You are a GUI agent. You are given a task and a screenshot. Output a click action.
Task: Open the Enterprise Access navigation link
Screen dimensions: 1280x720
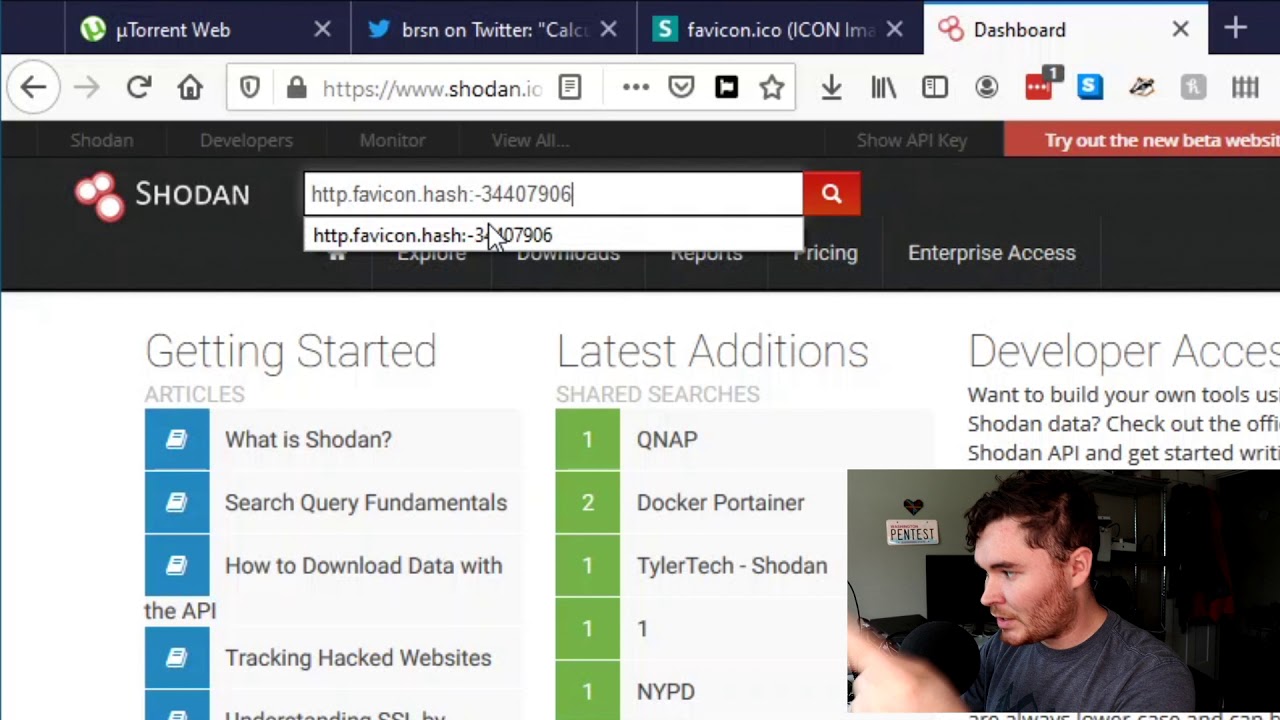pyautogui.click(x=992, y=253)
